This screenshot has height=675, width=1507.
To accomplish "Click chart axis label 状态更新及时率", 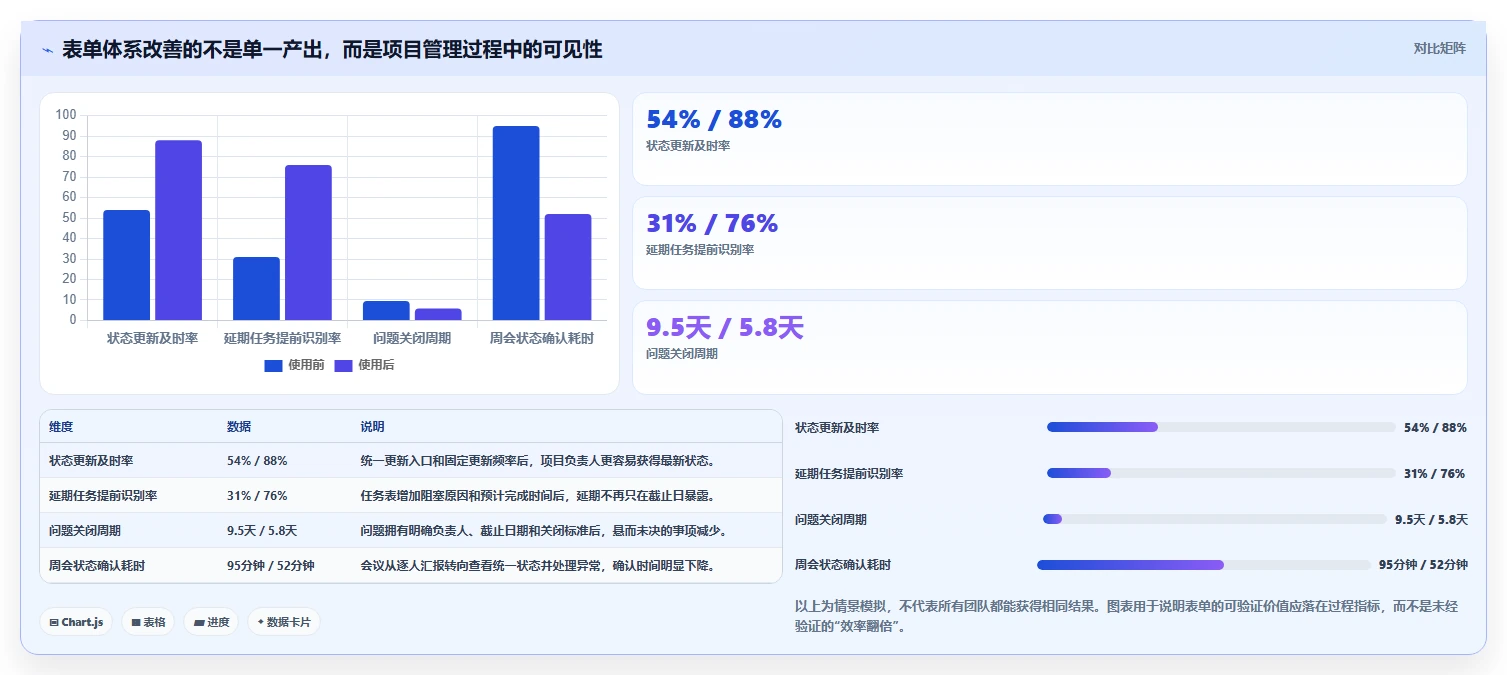I will pyautogui.click(x=153, y=338).
